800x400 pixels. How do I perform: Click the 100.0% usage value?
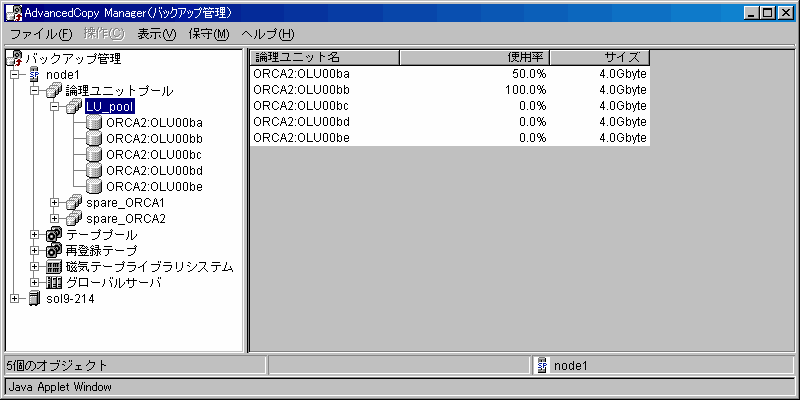[x=526, y=90]
